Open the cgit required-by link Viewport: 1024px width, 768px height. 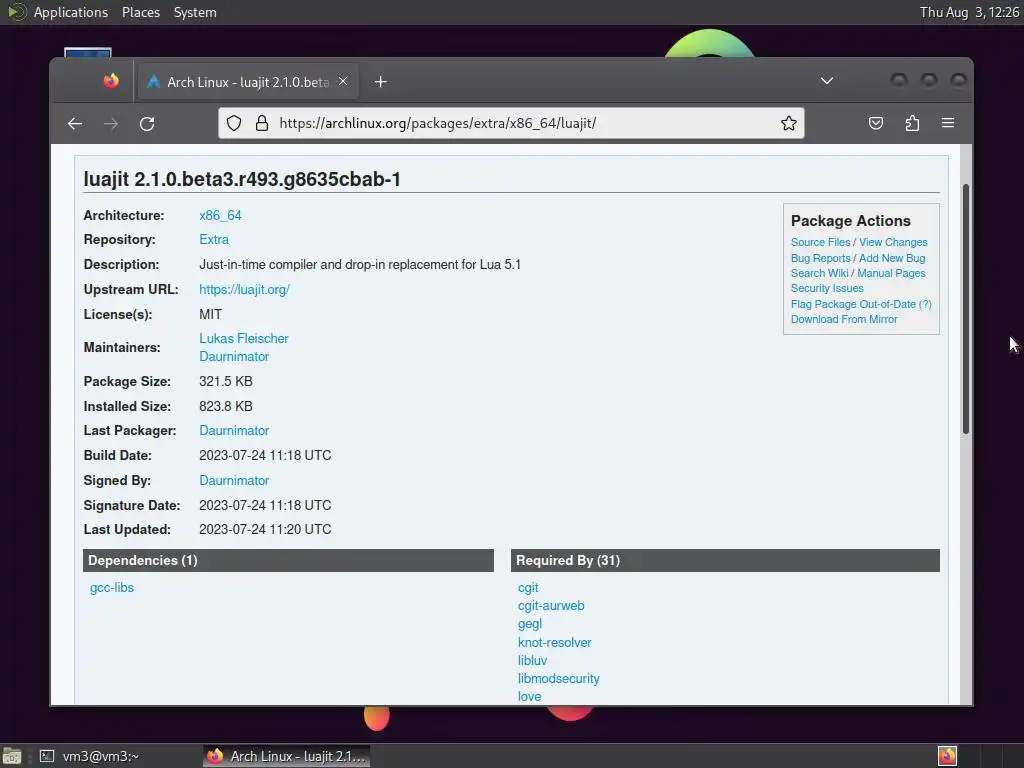(x=528, y=588)
